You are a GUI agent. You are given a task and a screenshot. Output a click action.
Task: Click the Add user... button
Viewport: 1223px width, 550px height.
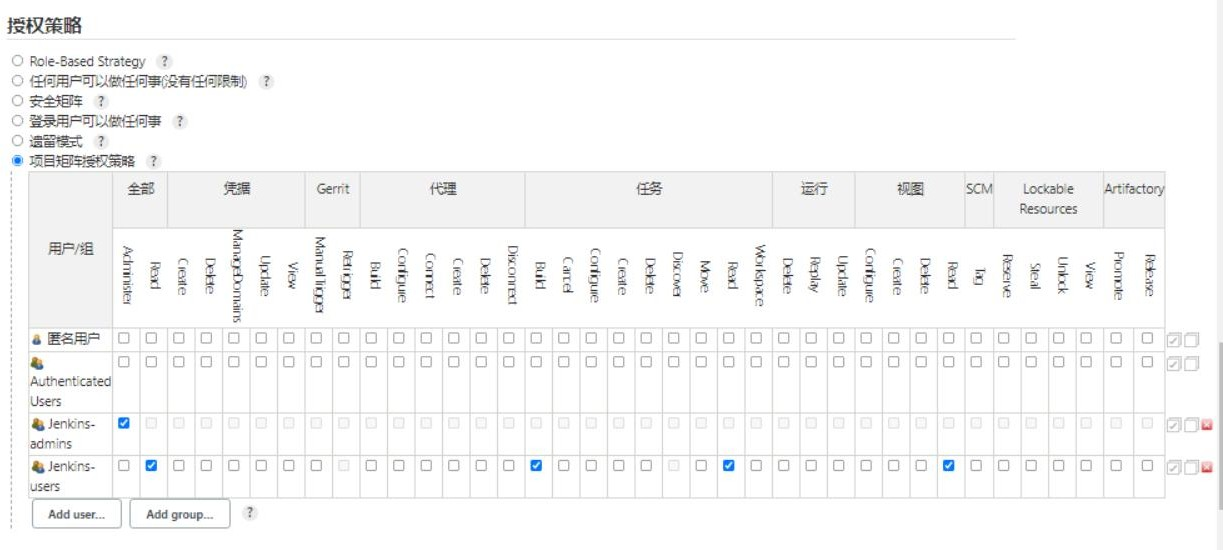(x=76, y=514)
